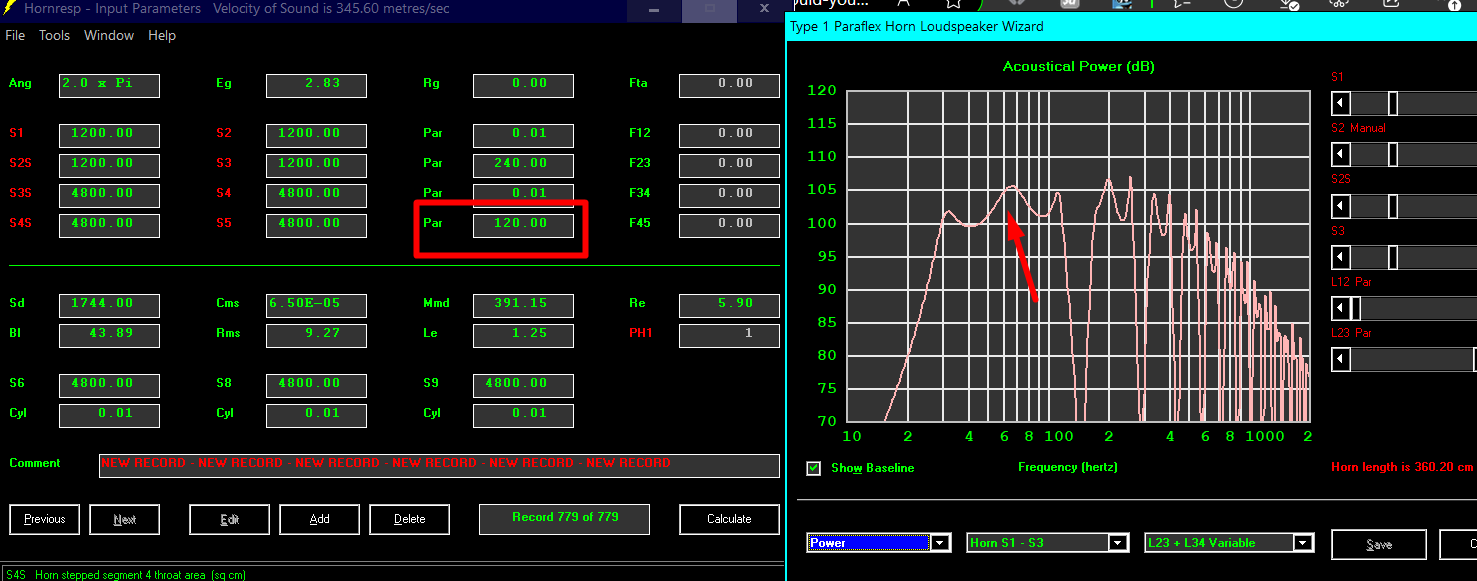Select the F45 input field
1477x581 pixels.
pyautogui.click(x=729, y=225)
